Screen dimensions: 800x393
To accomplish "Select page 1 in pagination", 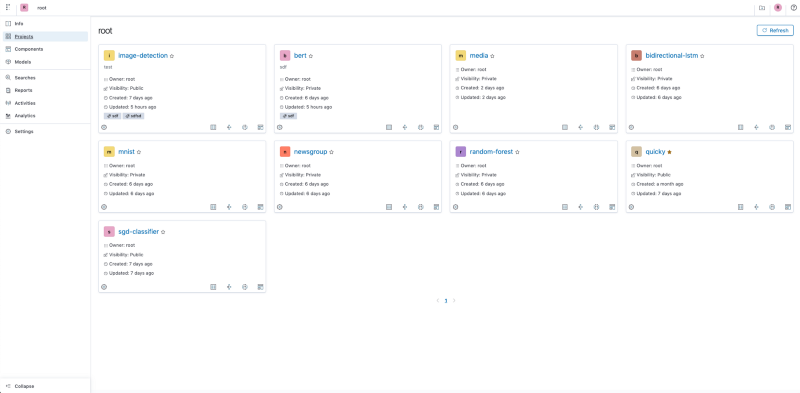I will [x=446, y=301].
